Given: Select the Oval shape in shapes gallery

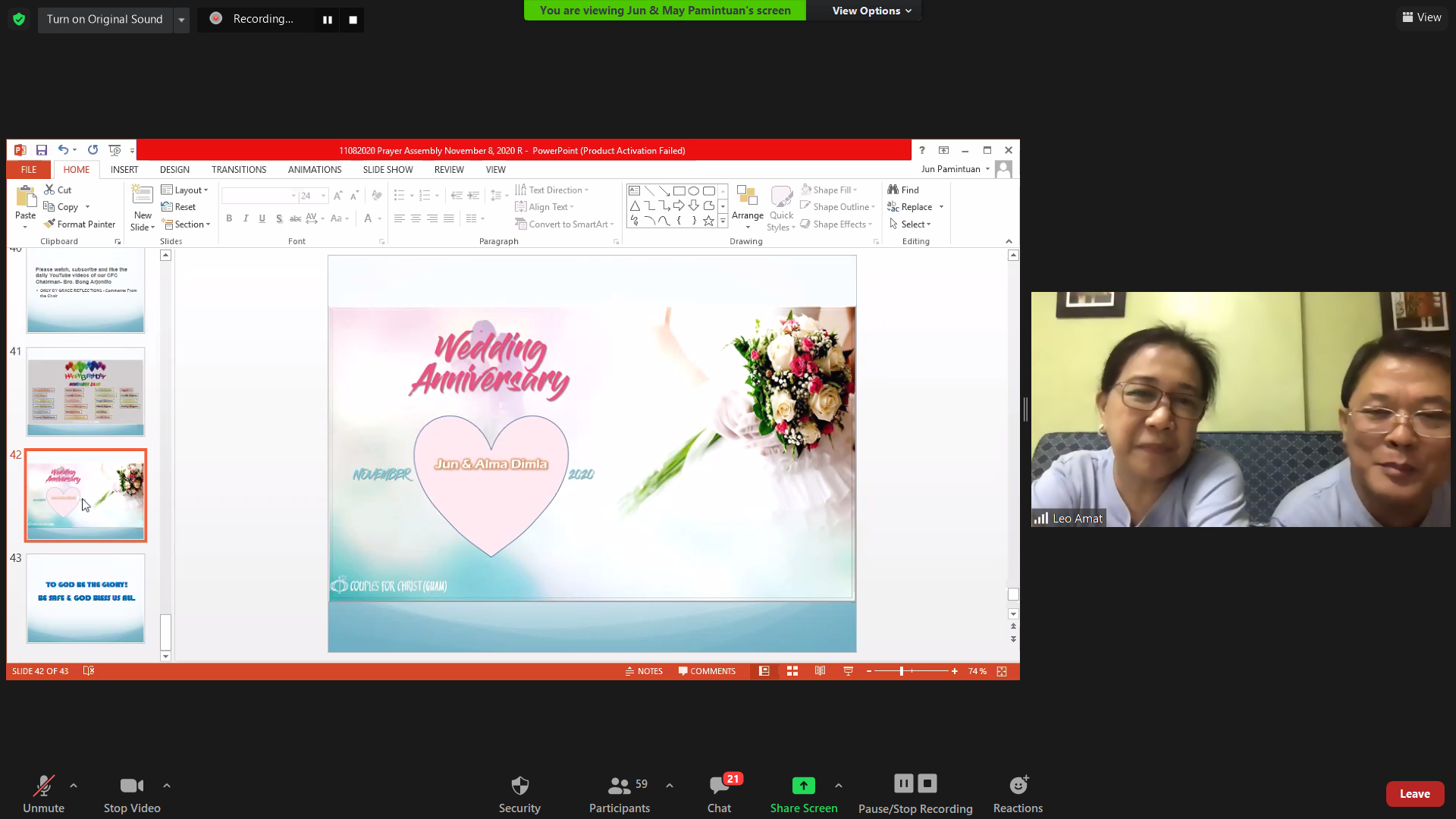Looking at the screenshot, I should [694, 190].
